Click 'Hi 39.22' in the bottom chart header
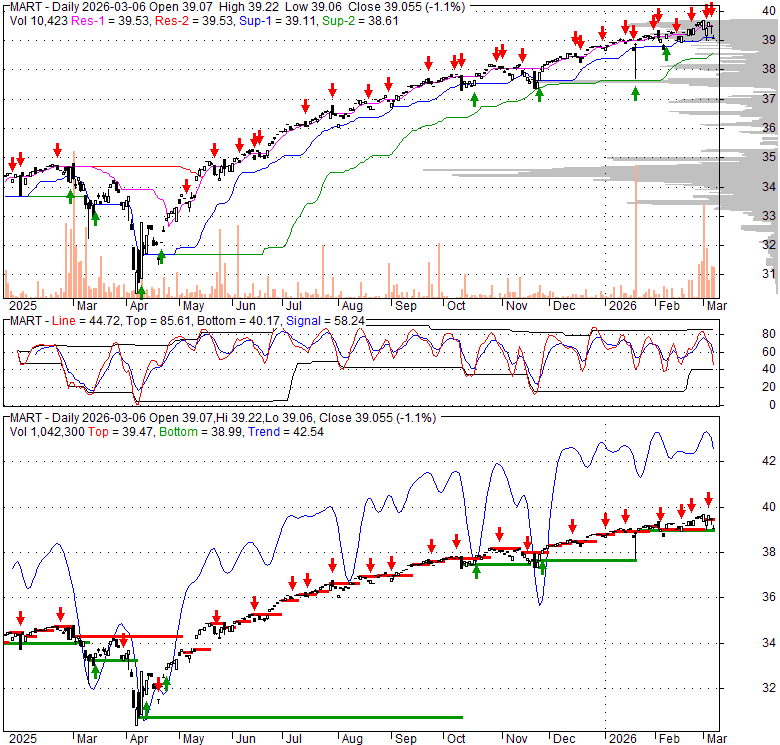The width and height of the screenshot is (780, 745). point(238,418)
